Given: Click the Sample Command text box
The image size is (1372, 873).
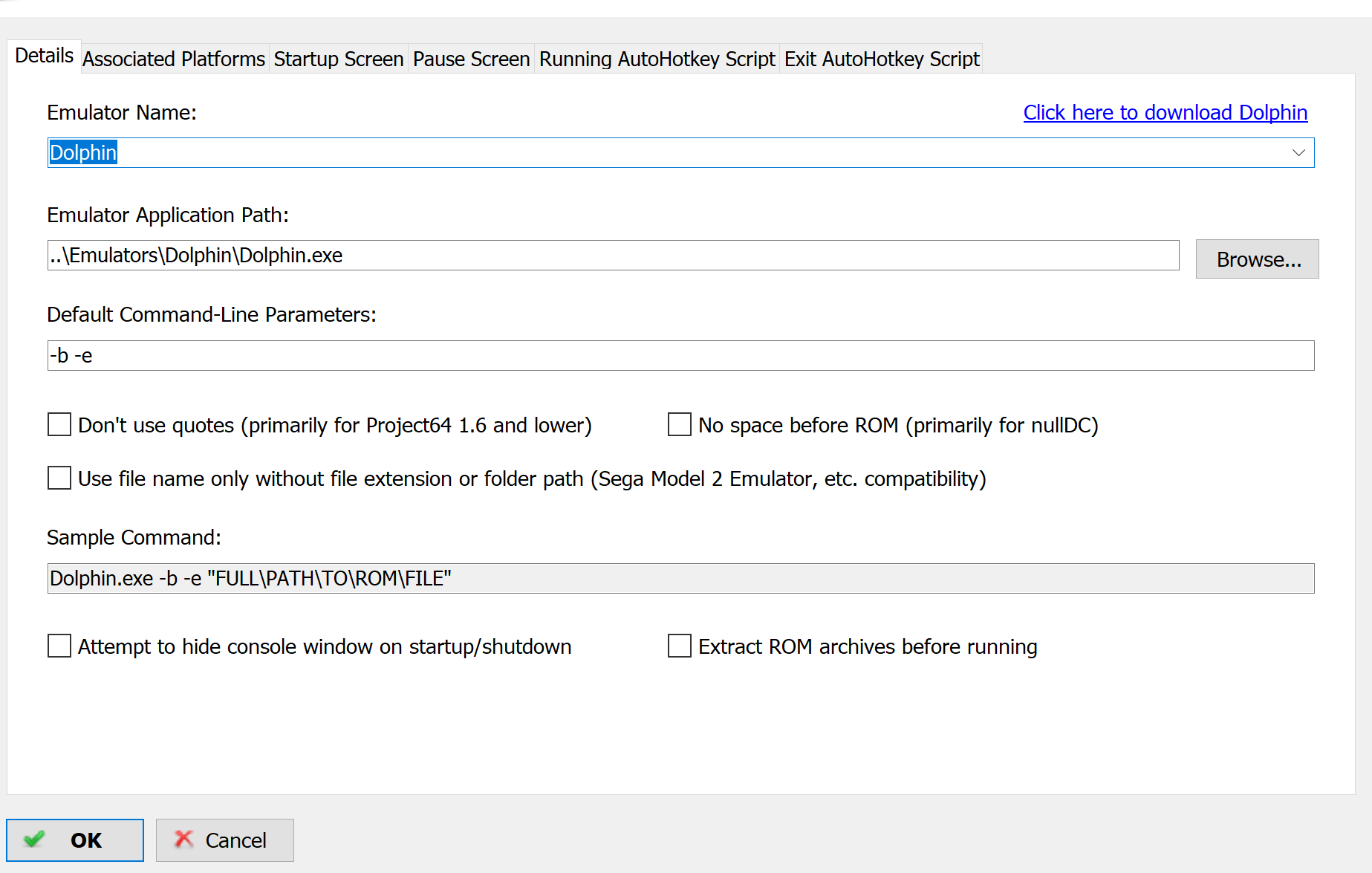Looking at the screenshot, I should tap(680, 579).
